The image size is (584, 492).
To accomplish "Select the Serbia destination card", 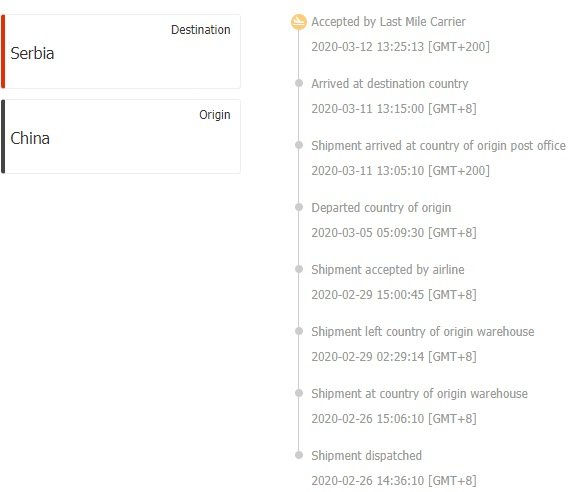I will 121,52.
